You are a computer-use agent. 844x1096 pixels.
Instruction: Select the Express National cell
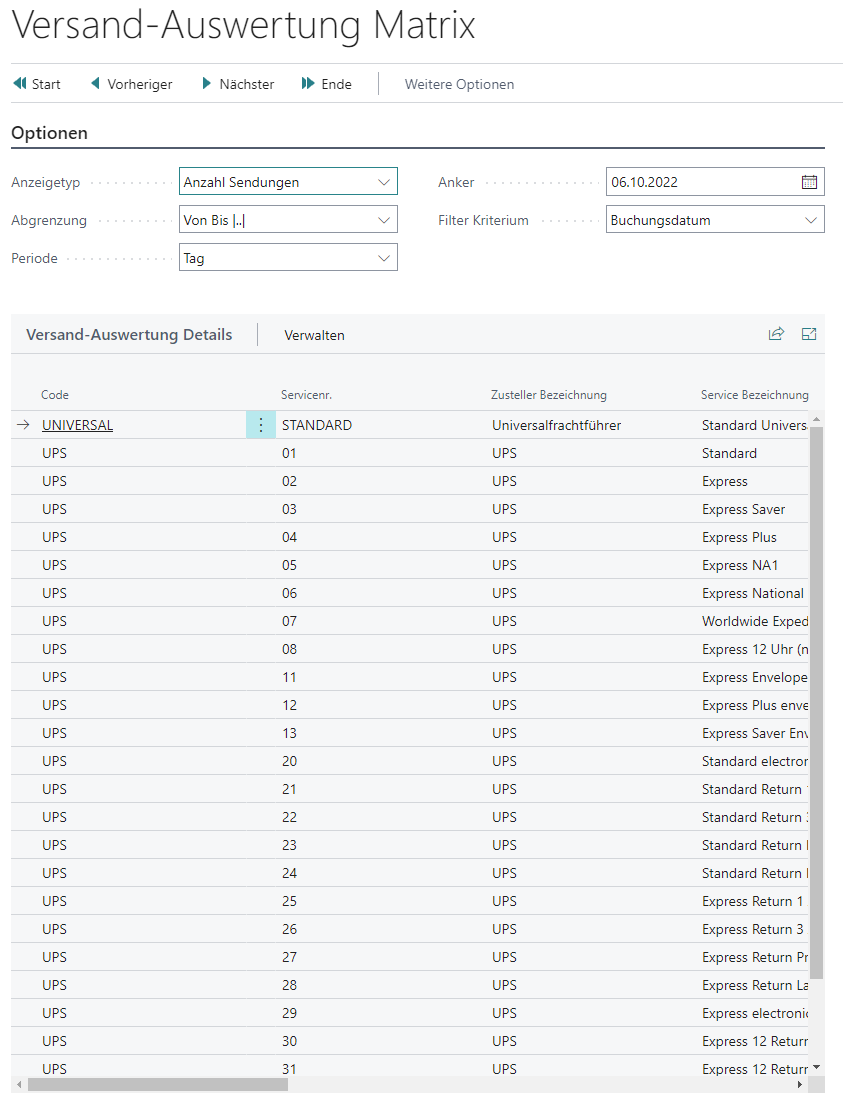pos(753,593)
